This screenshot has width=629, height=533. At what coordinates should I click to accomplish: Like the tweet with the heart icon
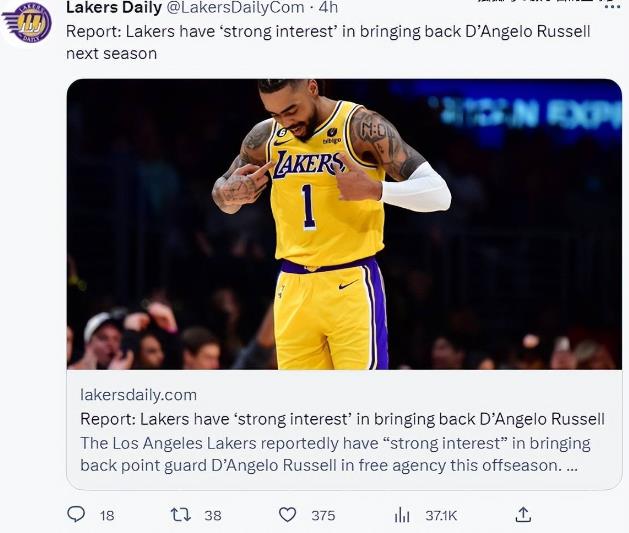(288, 515)
